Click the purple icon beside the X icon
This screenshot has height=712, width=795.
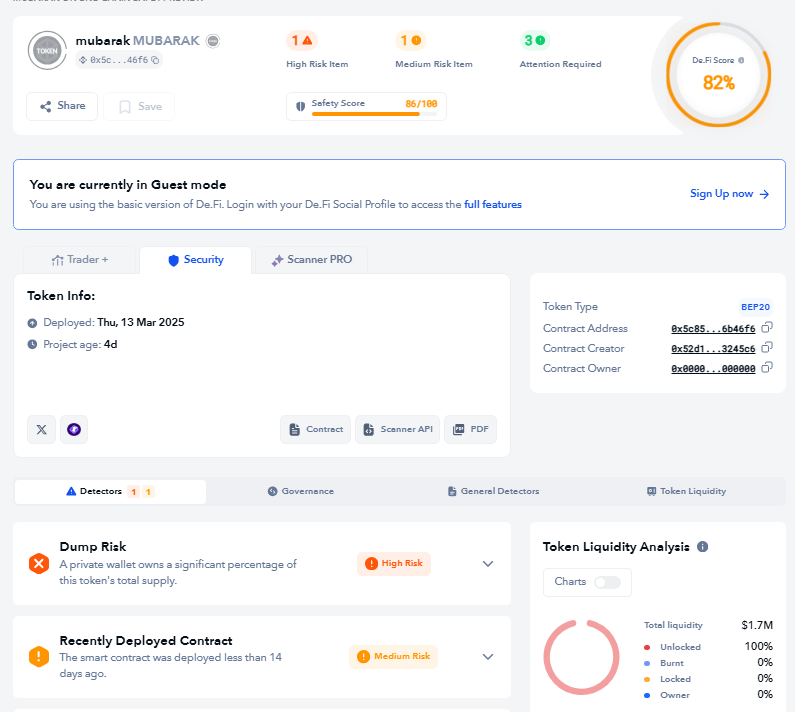click(x=74, y=429)
